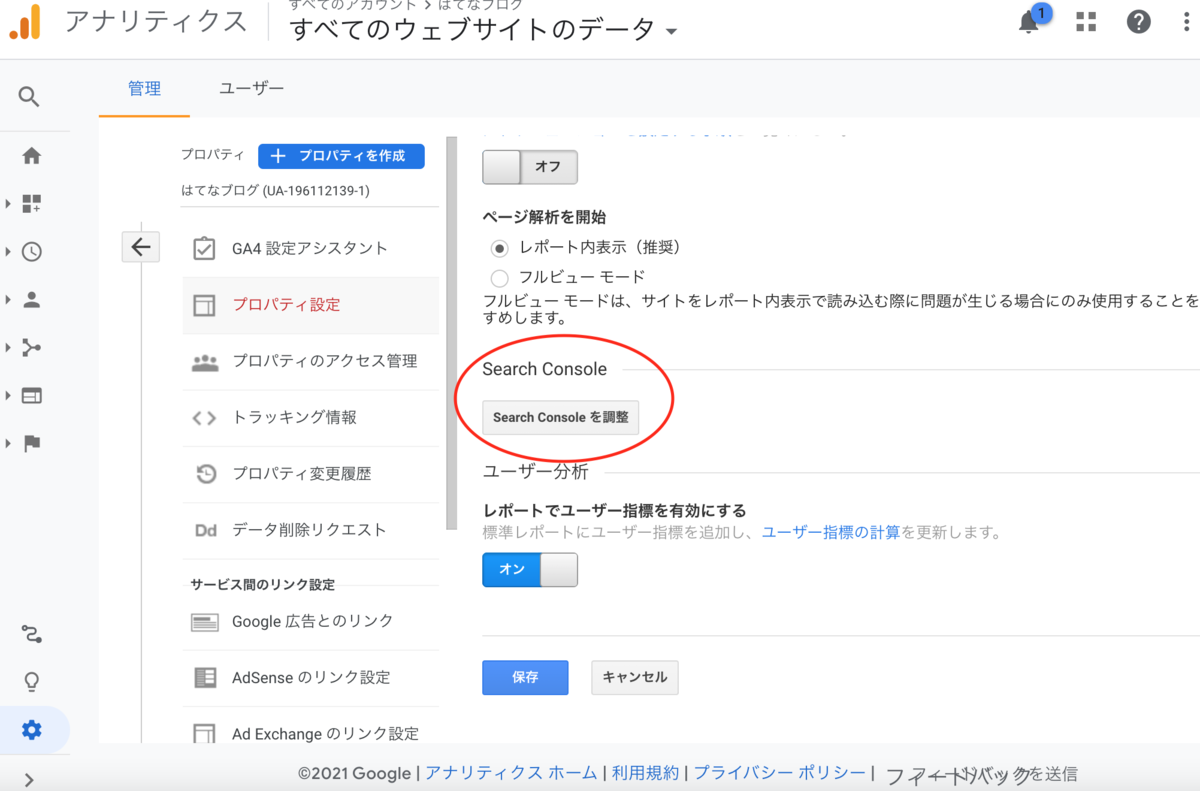The height and width of the screenshot is (791, 1200).
Task: Open Discover lightbulb icon
Action: 32,682
